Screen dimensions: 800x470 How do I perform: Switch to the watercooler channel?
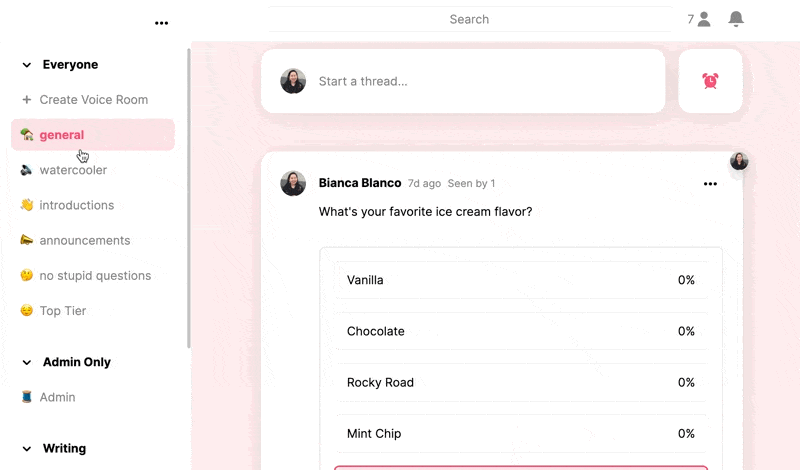point(93,170)
